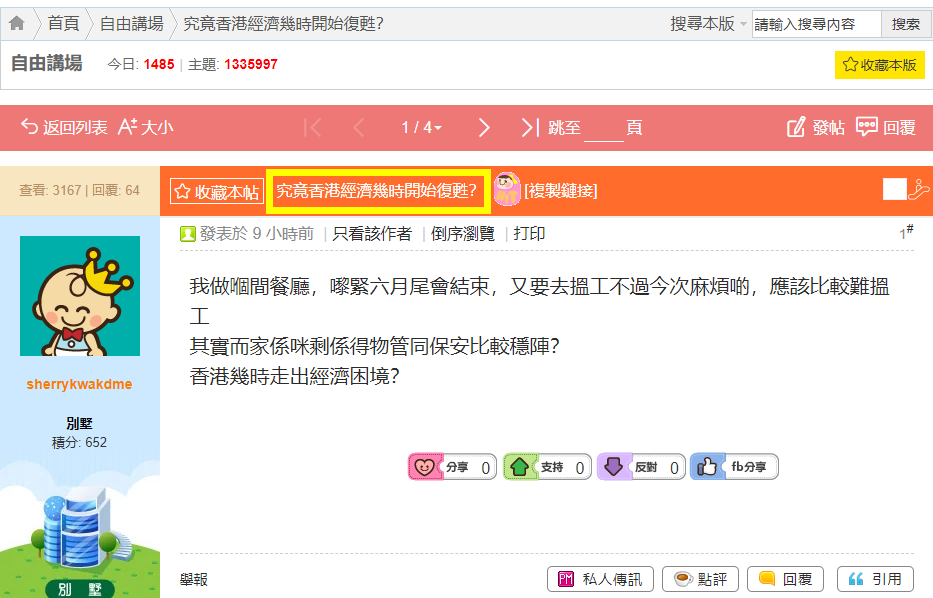Open A± 大小 font size option

point(146,127)
